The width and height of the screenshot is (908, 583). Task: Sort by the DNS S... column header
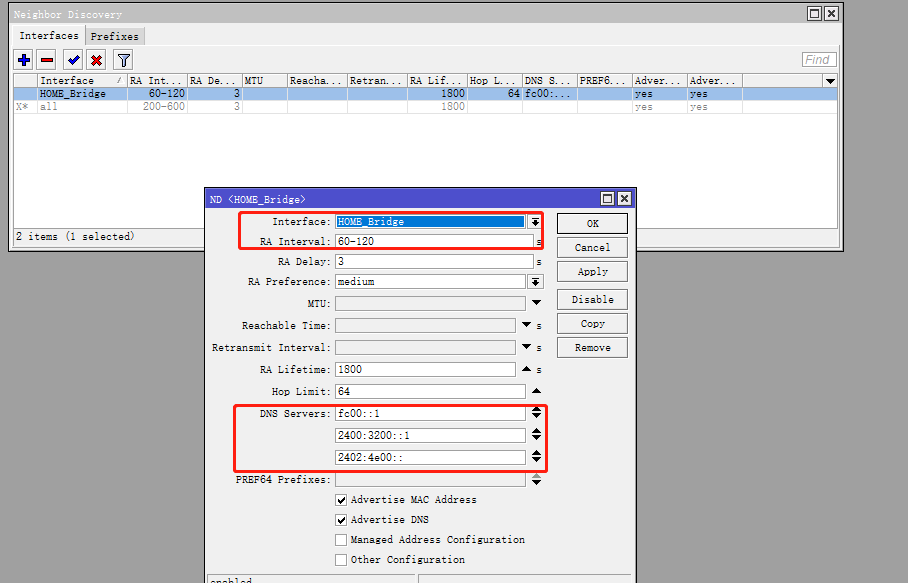tap(550, 80)
